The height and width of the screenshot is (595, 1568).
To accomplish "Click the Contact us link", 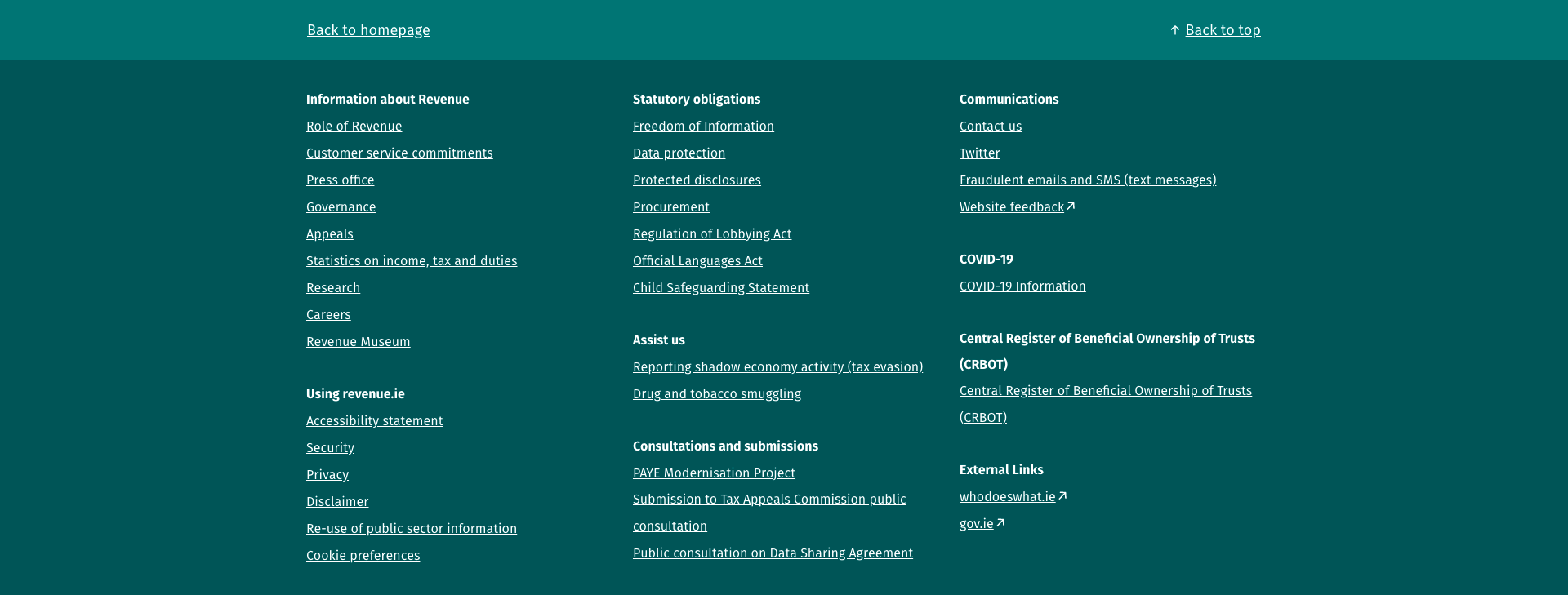I will [991, 127].
